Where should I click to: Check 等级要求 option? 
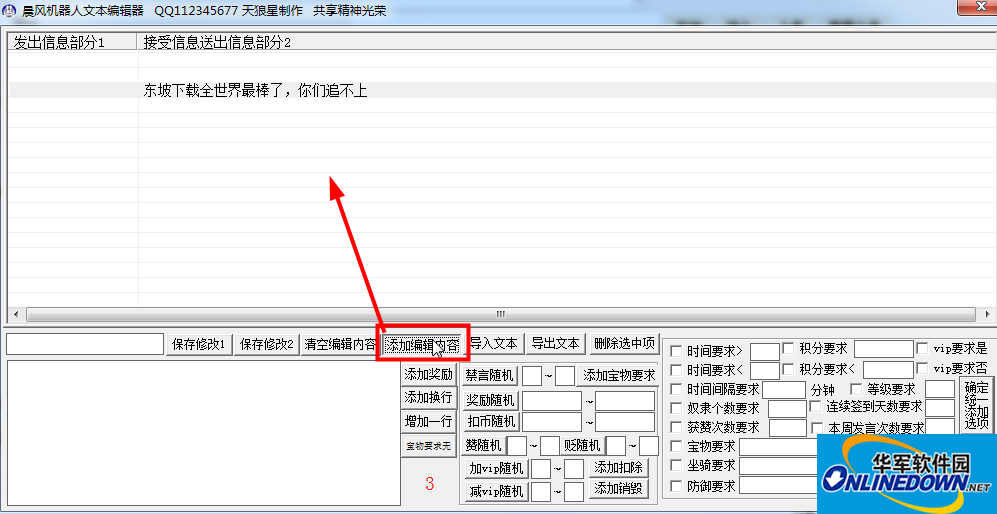856,387
